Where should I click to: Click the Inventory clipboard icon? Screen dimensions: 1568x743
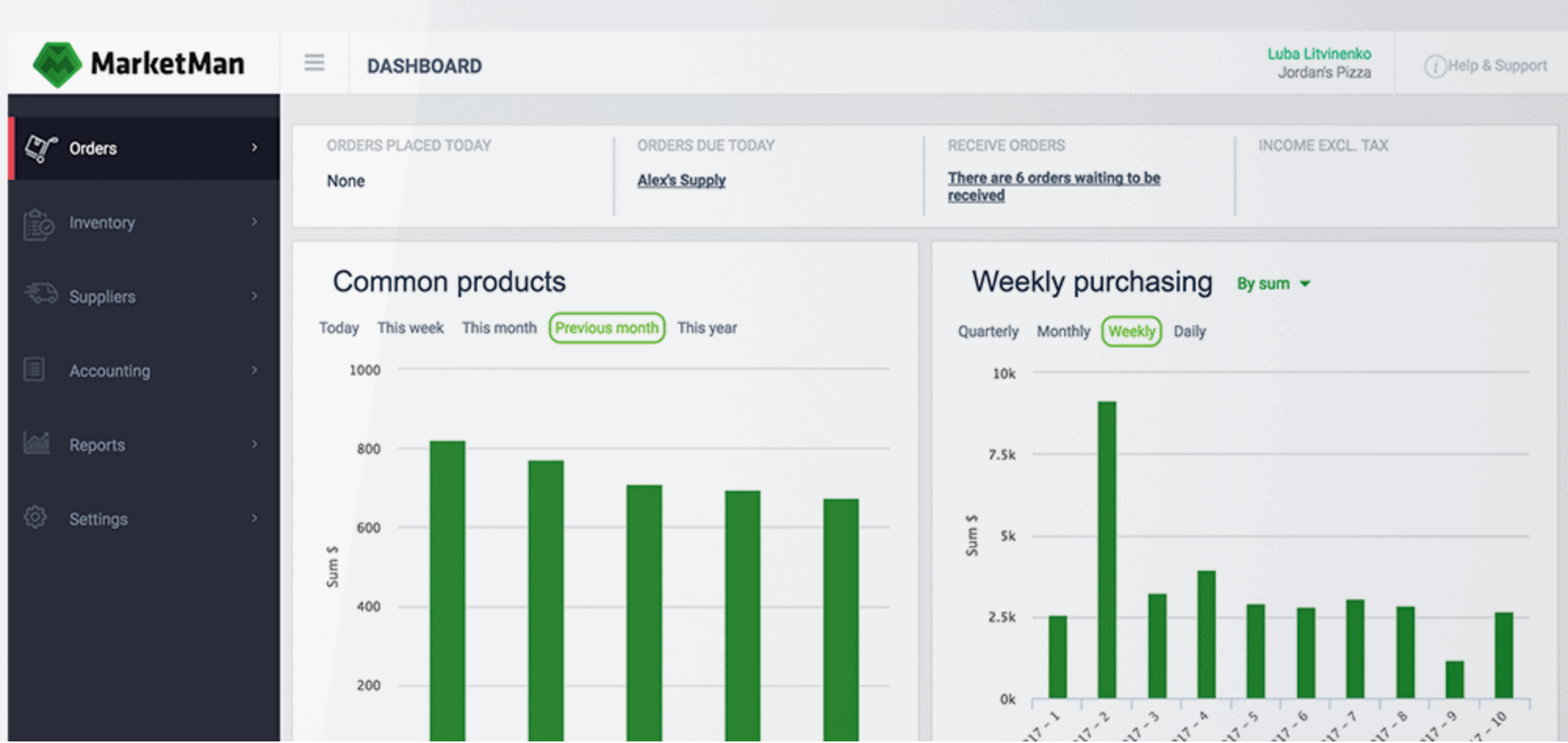pyautogui.click(x=38, y=224)
